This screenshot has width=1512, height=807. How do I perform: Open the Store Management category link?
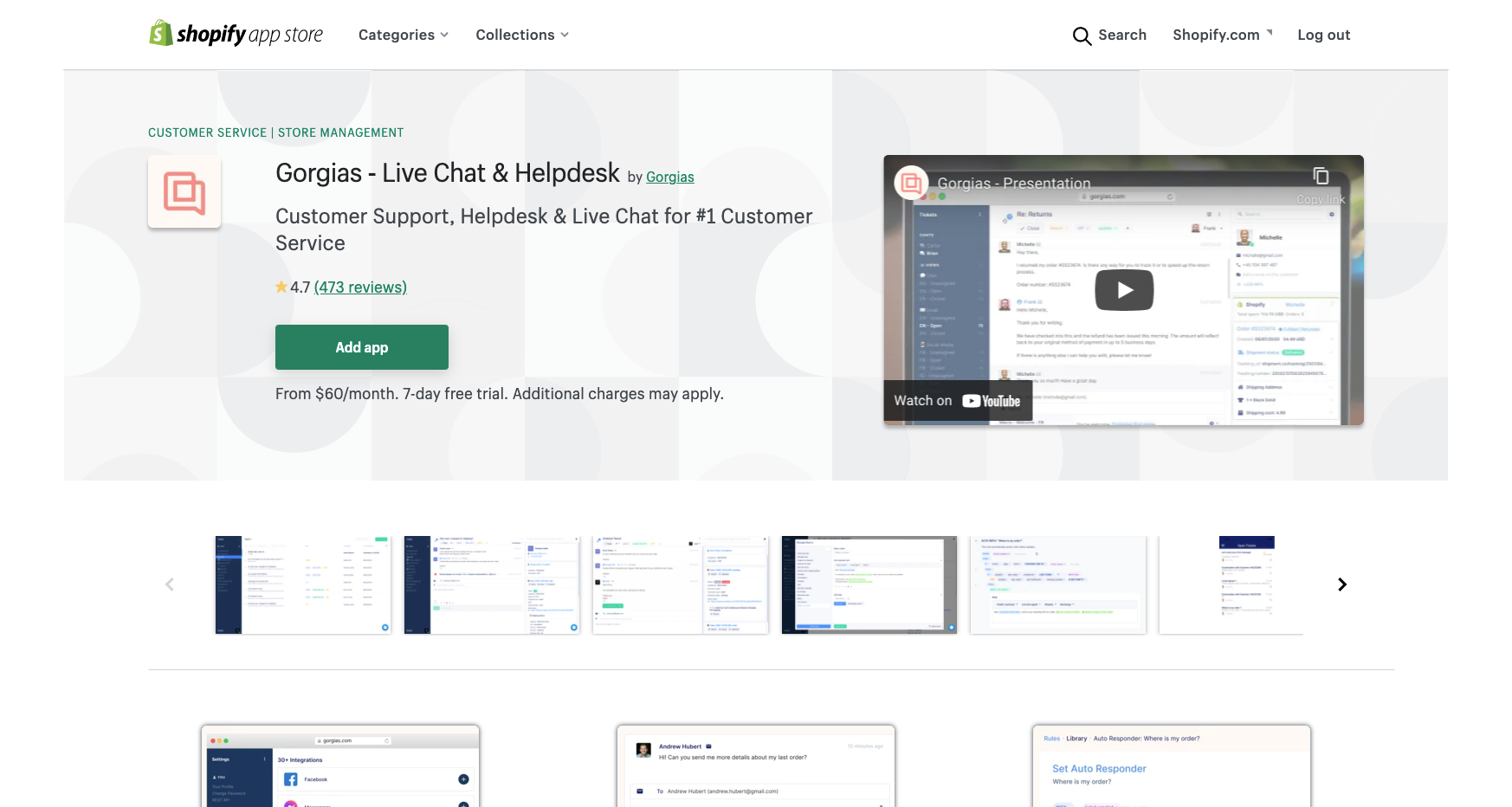[341, 132]
